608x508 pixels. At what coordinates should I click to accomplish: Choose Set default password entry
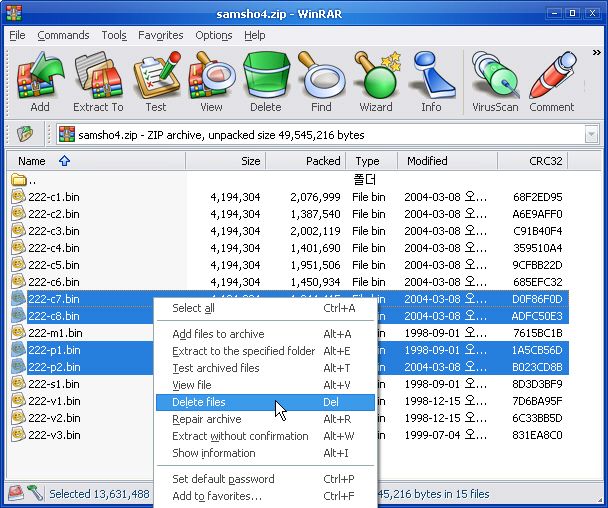pyautogui.click(x=265, y=479)
